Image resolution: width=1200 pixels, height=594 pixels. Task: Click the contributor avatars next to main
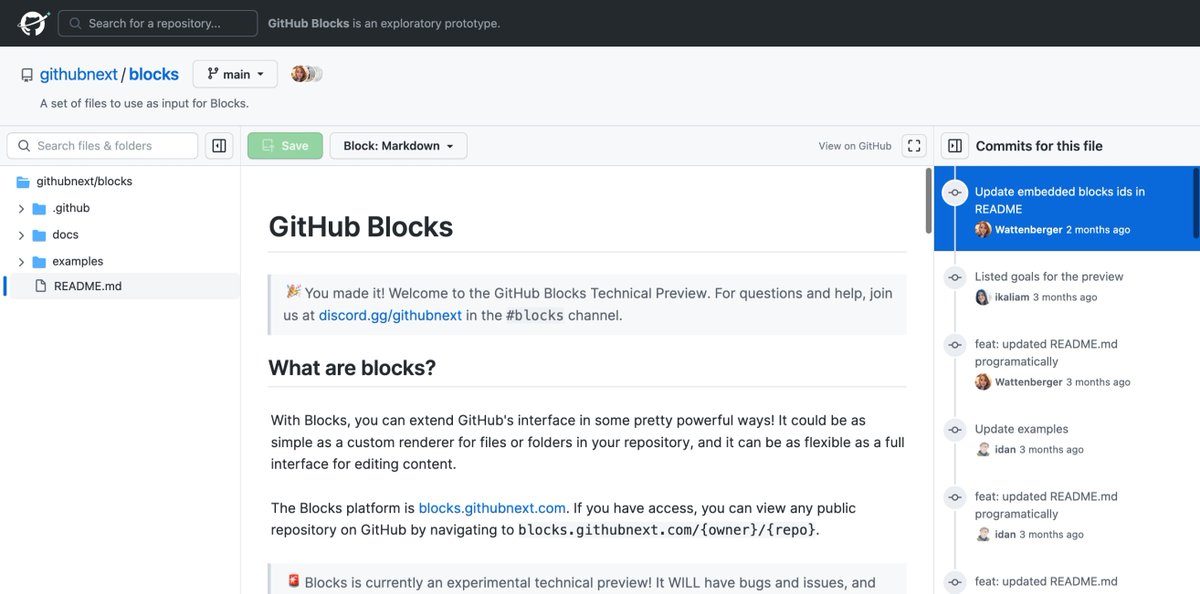click(306, 74)
